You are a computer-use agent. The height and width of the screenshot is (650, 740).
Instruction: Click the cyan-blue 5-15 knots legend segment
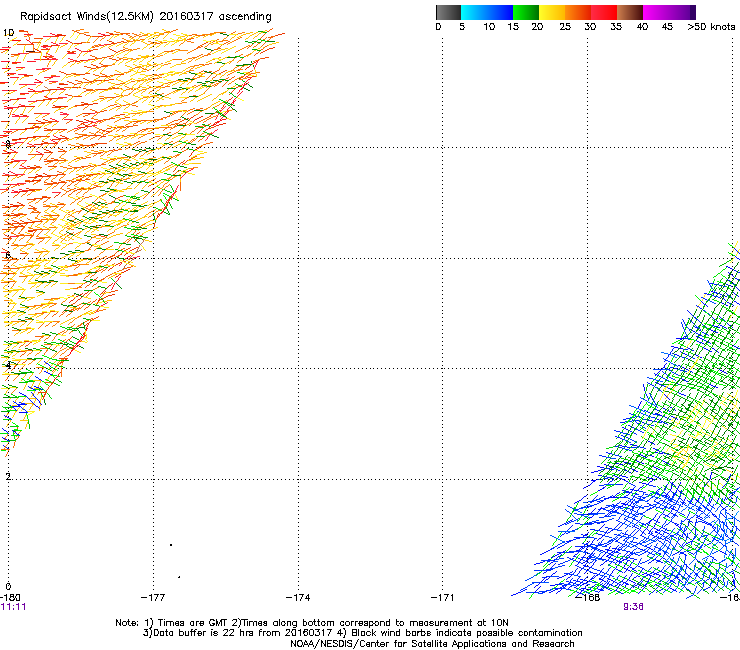point(487,12)
